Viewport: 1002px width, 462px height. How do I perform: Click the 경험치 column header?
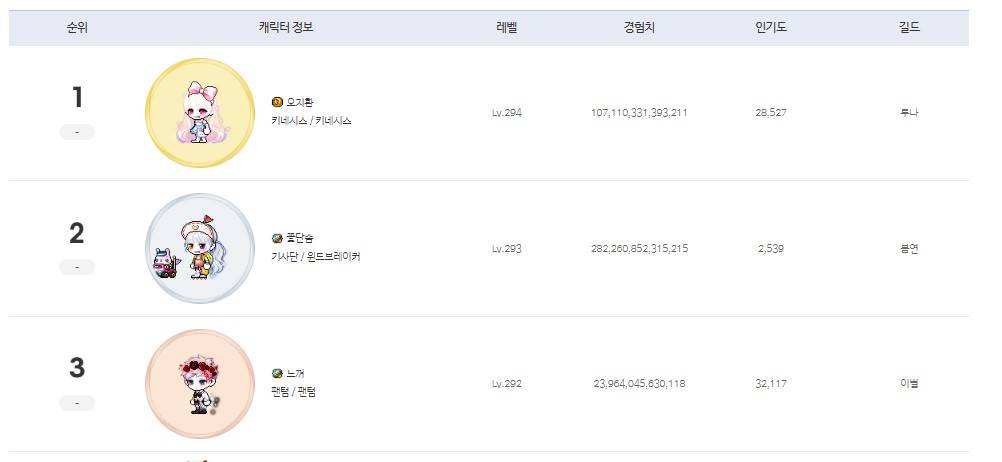point(639,27)
